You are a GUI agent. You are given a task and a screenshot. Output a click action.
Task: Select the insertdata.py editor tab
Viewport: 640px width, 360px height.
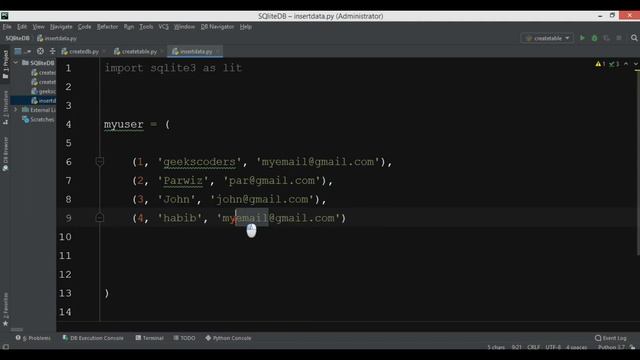[195, 51]
